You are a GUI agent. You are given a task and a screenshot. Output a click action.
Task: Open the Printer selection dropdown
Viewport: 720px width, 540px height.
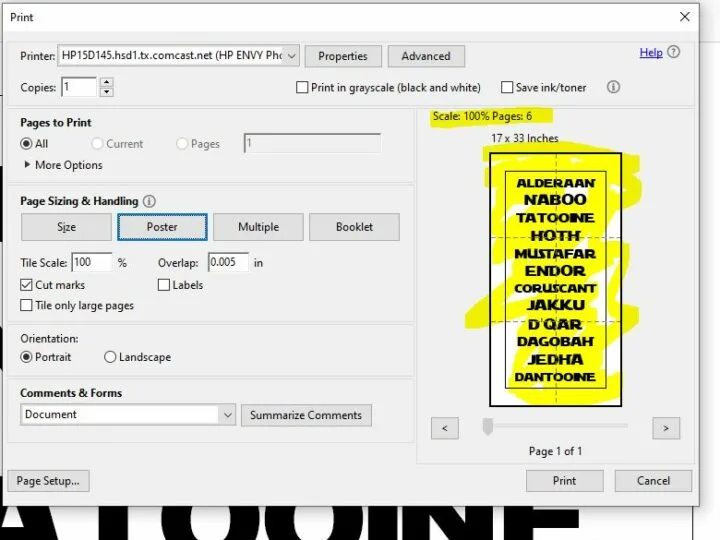click(290, 56)
